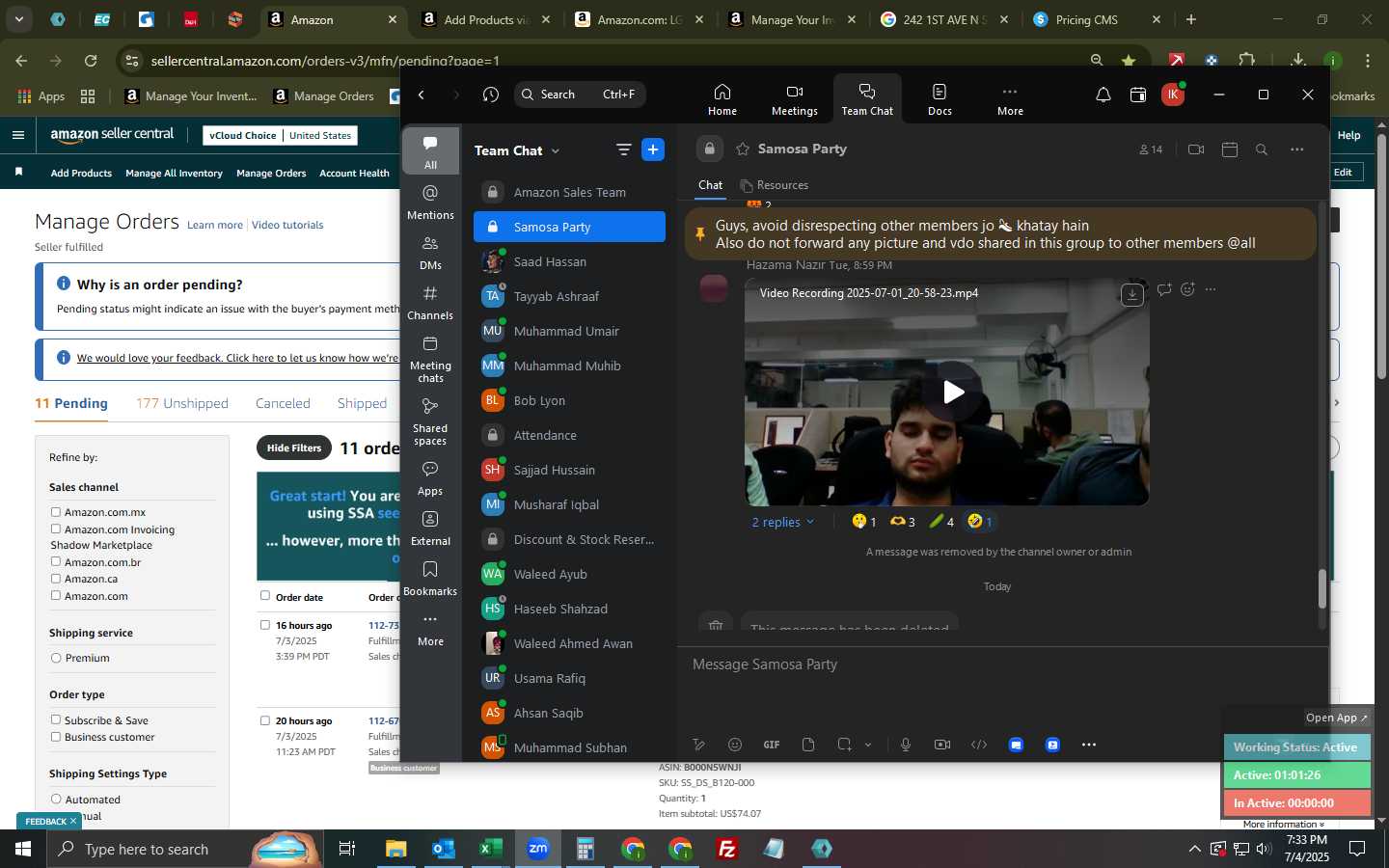Start video meeting from chat header
Viewport: 1389px width, 868px height.
coord(1196,149)
